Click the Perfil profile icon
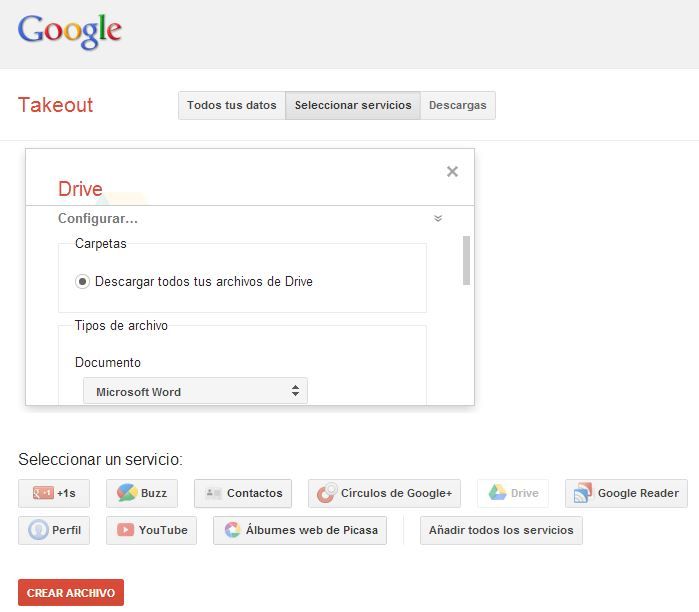This screenshot has width=699, height=612. [x=38, y=530]
